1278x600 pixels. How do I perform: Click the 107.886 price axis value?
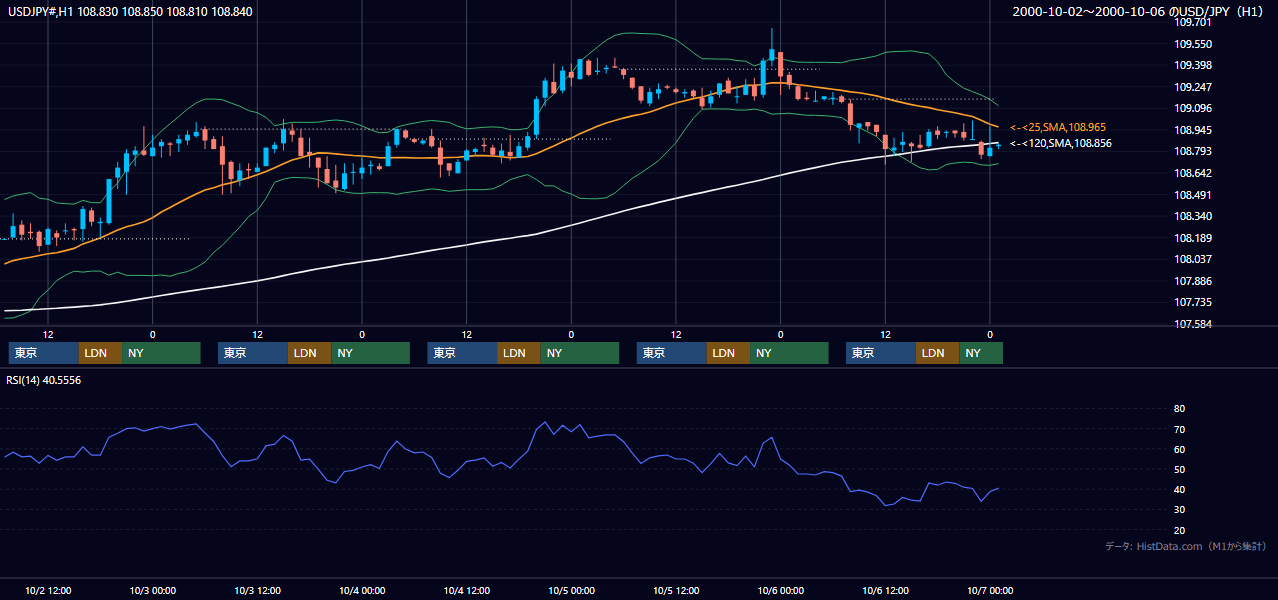[x=1192, y=281]
